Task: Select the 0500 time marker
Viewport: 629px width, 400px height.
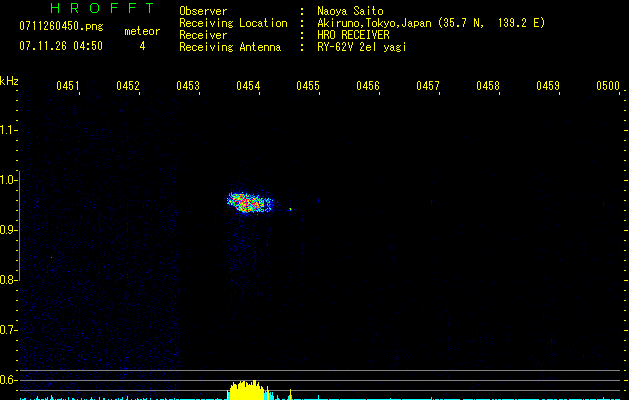Action: [x=608, y=86]
